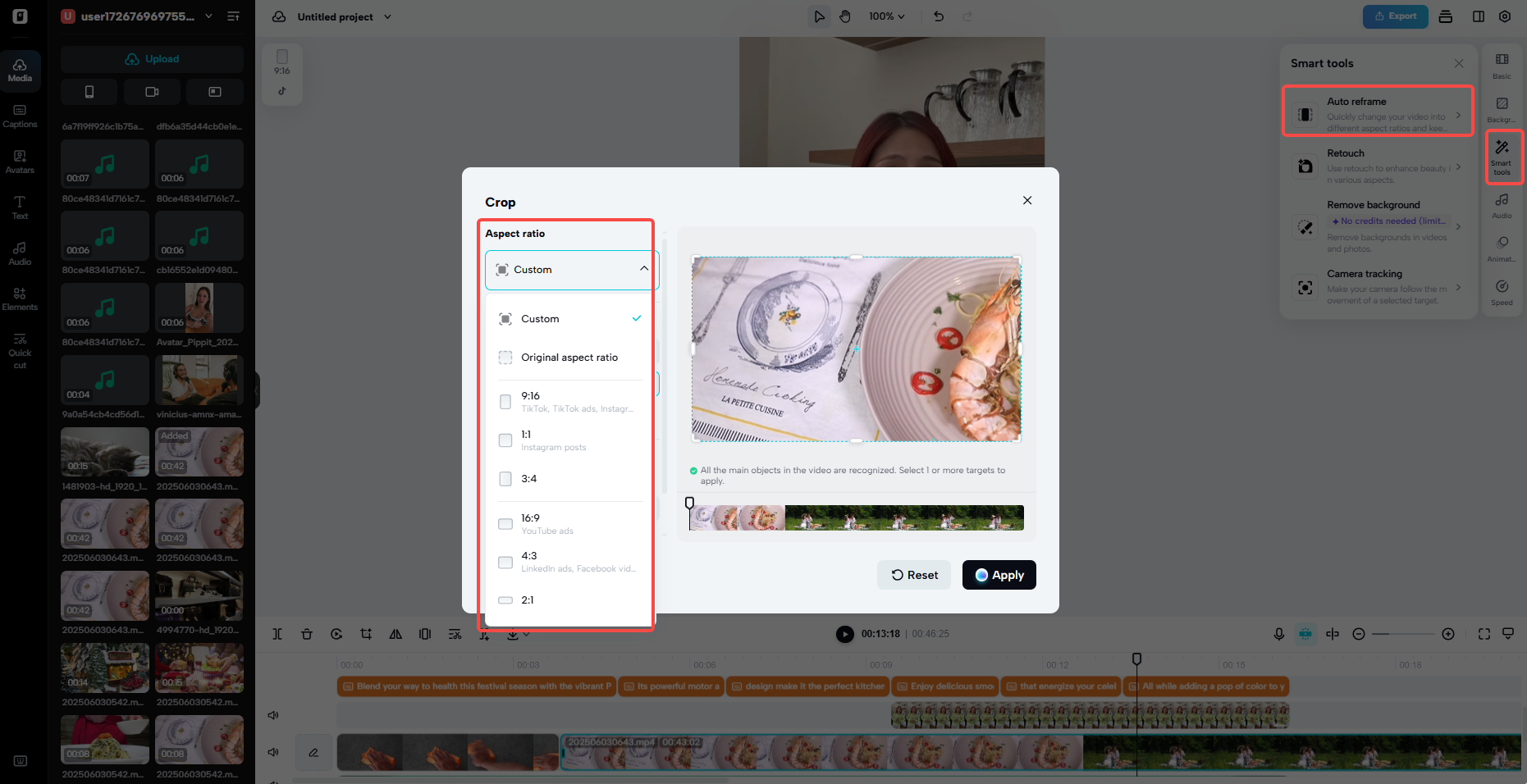Click the Apply button in Crop dialog
This screenshot has width=1527, height=784.
pyautogui.click(x=999, y=575)
